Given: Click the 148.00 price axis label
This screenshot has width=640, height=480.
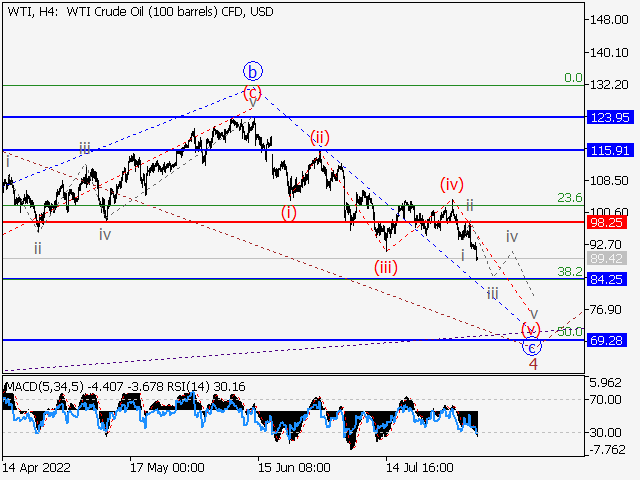Looking at the screenshot, I should coord(609,20).
